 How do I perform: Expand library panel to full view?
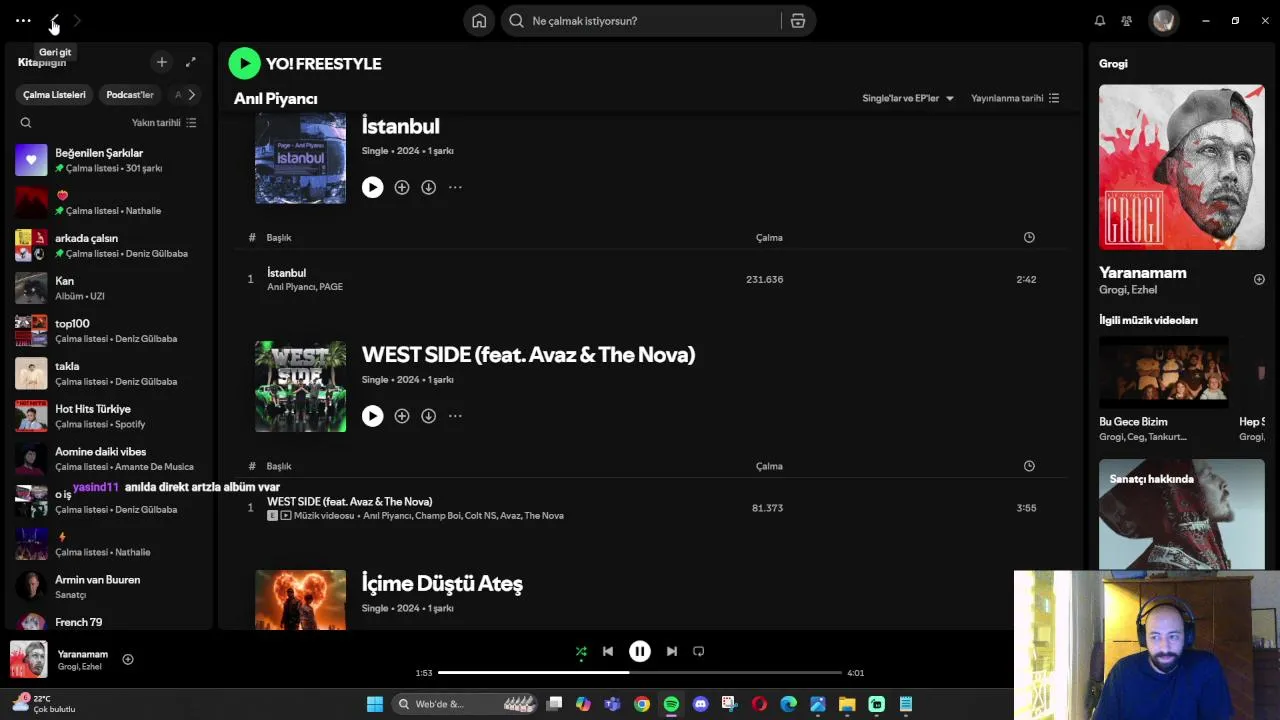(191, 62)
